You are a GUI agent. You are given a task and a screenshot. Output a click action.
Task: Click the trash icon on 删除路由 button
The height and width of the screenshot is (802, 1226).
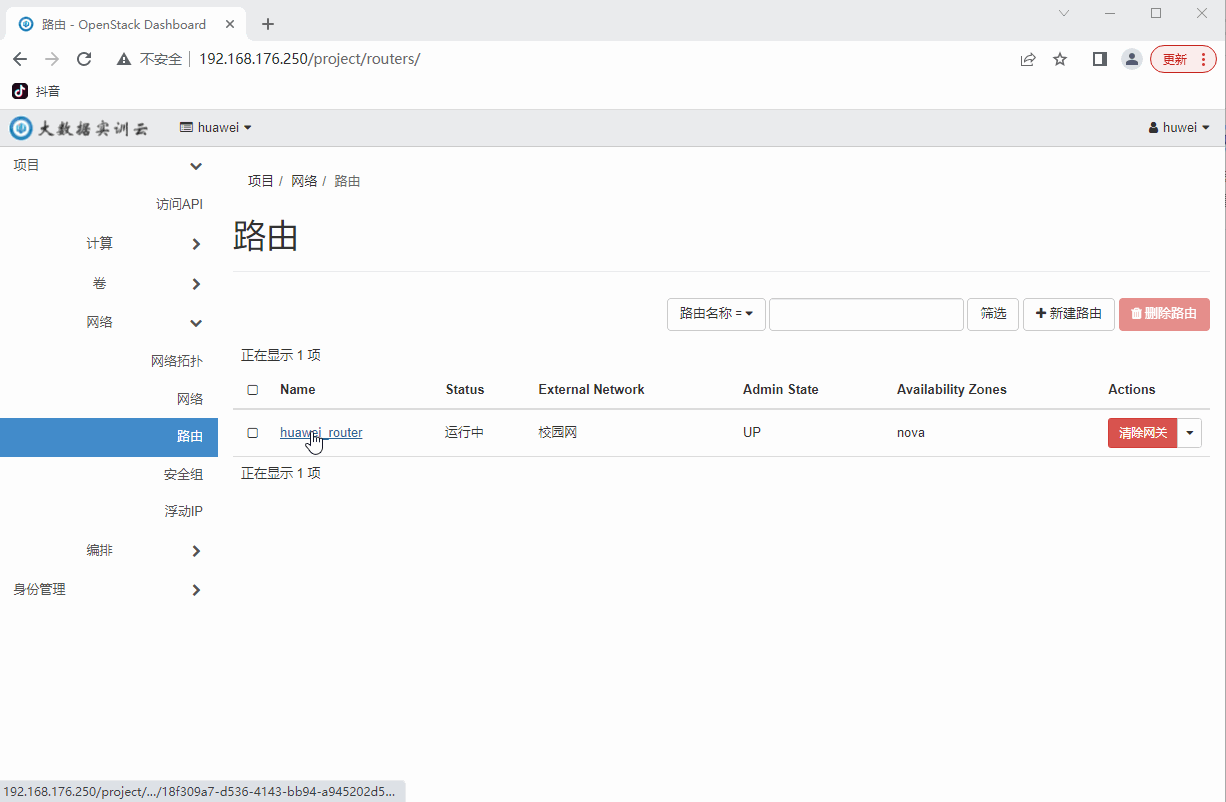point(1135,314)
